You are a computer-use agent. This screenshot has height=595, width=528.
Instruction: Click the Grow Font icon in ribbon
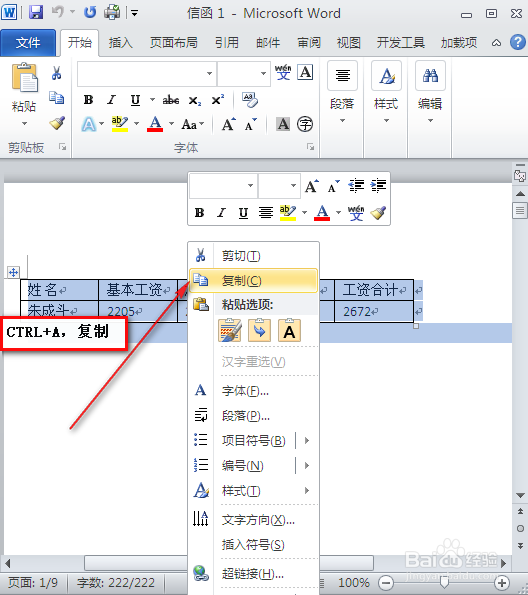pos(229,124)
